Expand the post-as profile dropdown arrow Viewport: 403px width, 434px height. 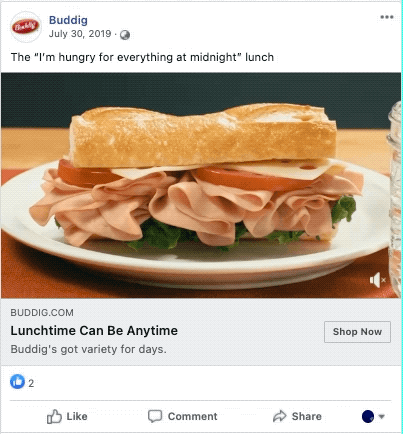pos(382,416)
